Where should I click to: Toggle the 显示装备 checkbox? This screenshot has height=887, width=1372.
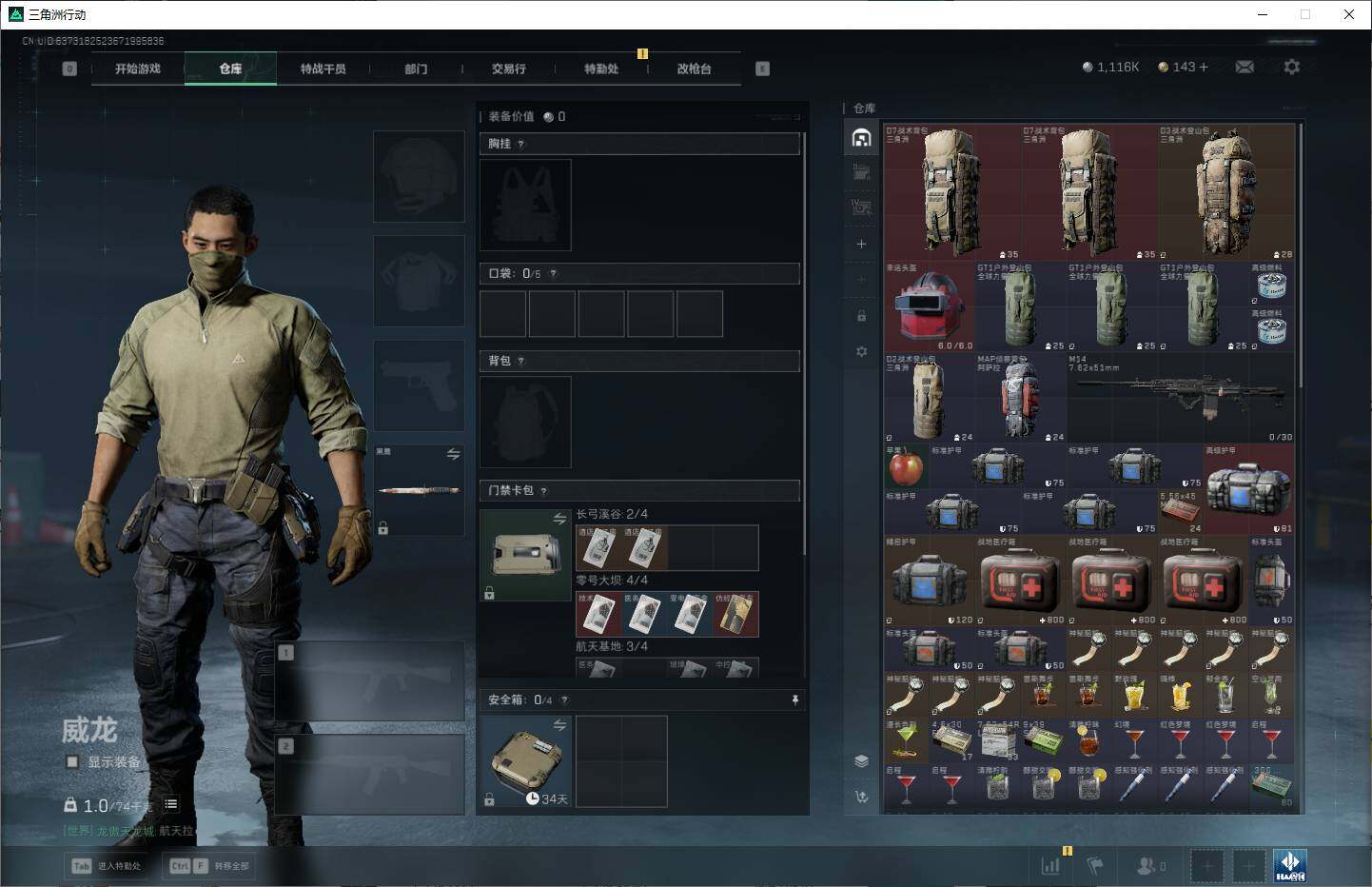pyautogui.click(x=72, y=761)
